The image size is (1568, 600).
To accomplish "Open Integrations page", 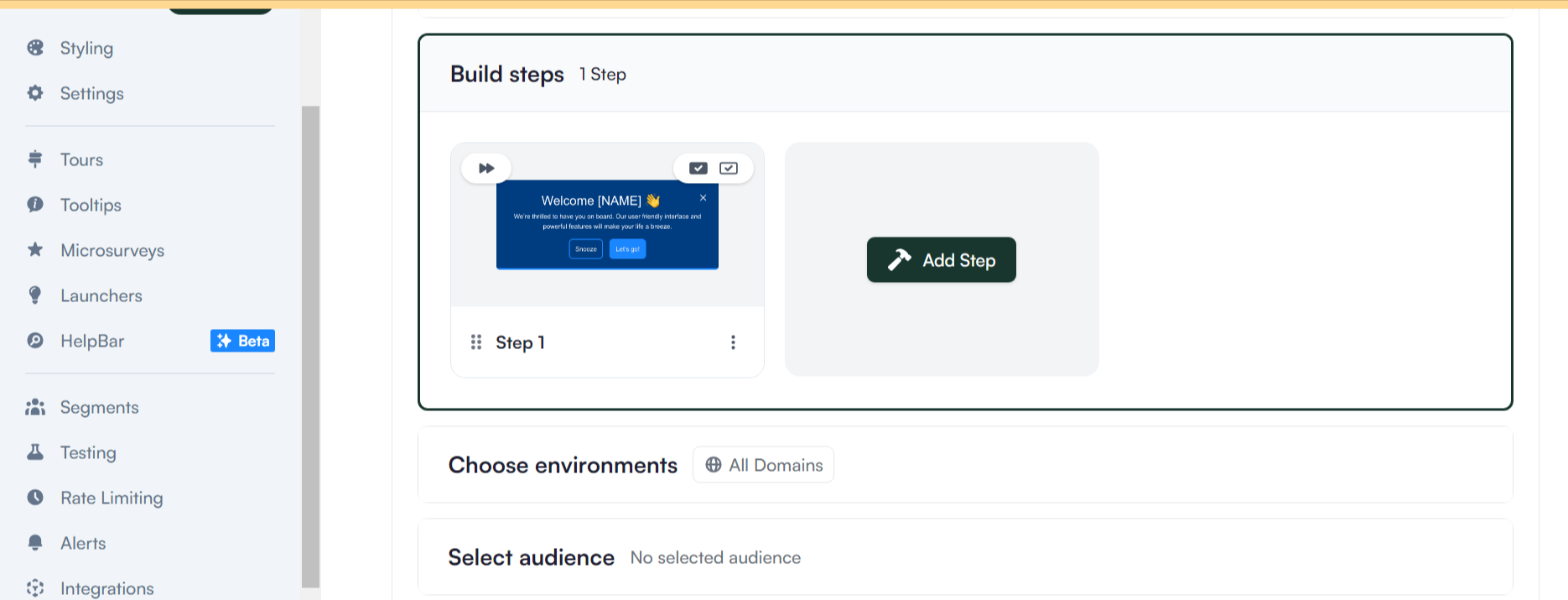I will (x=106, y=588).
